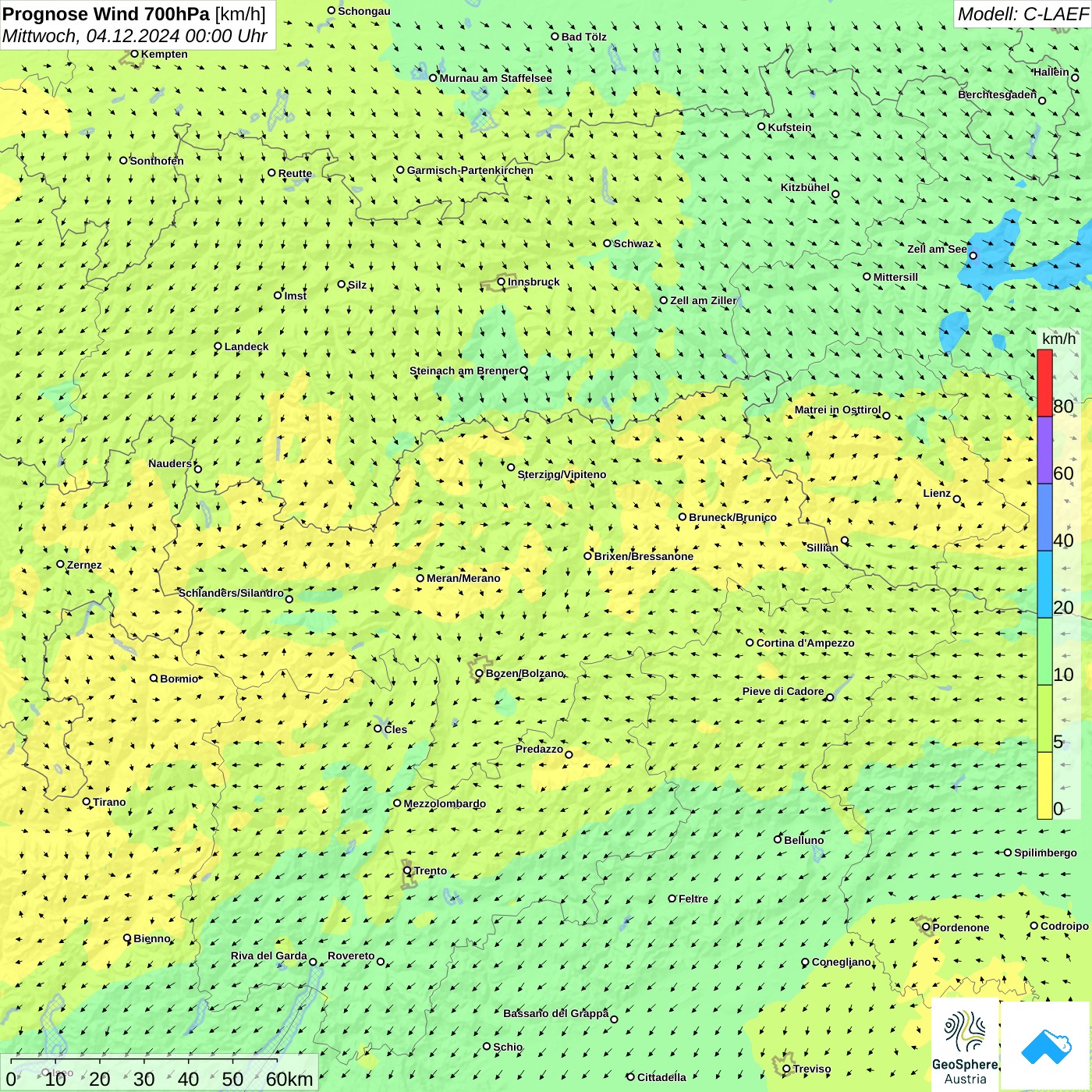Click the 'Prognose Wind 700hPa' title
The height and width of the screenshot is (1092, 1092).
coord(106,14)
